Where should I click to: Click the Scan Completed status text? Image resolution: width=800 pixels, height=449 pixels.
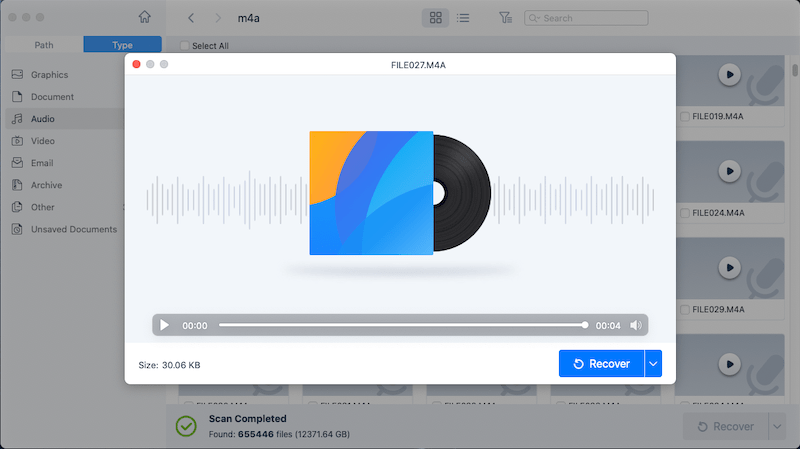pos(247,418)
